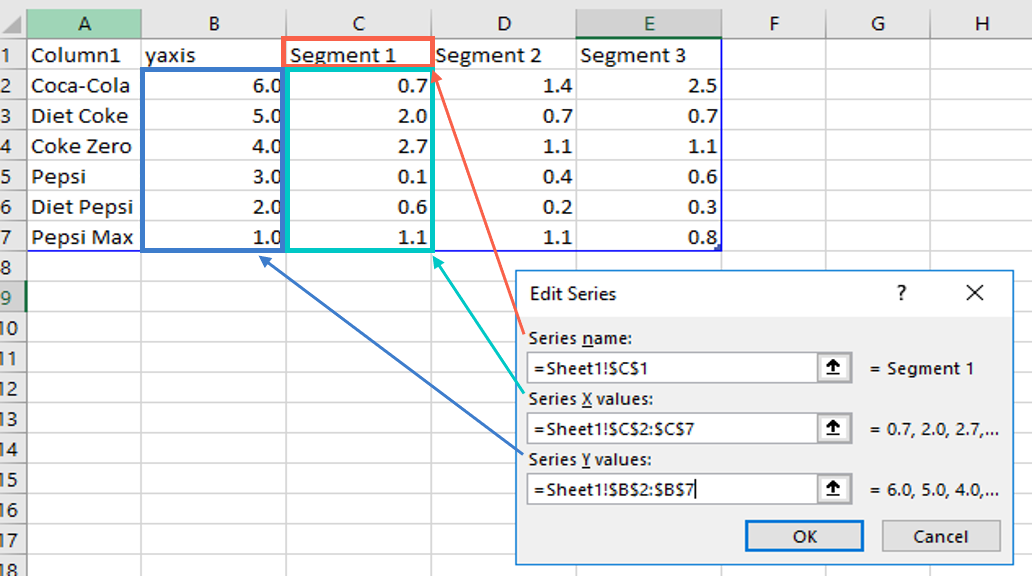The height and width of the screenshot is (576, 1032).
Task: Click the Series Y values input field
Action: point(672,489)
